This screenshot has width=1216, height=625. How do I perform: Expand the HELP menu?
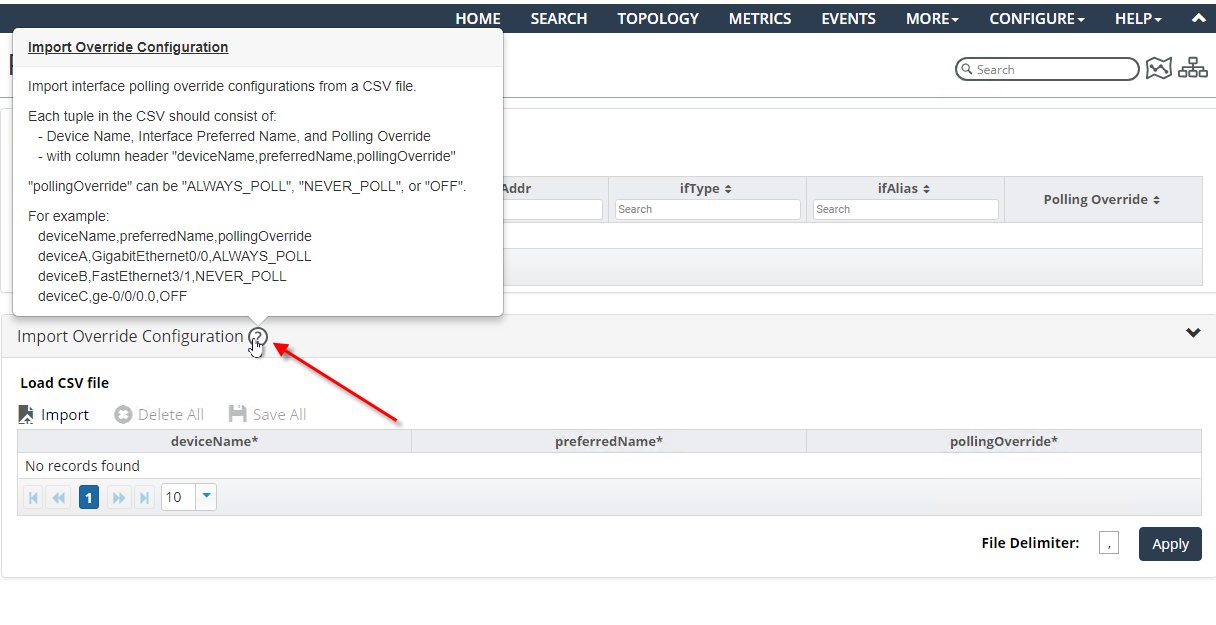(x=1138, y=18)
